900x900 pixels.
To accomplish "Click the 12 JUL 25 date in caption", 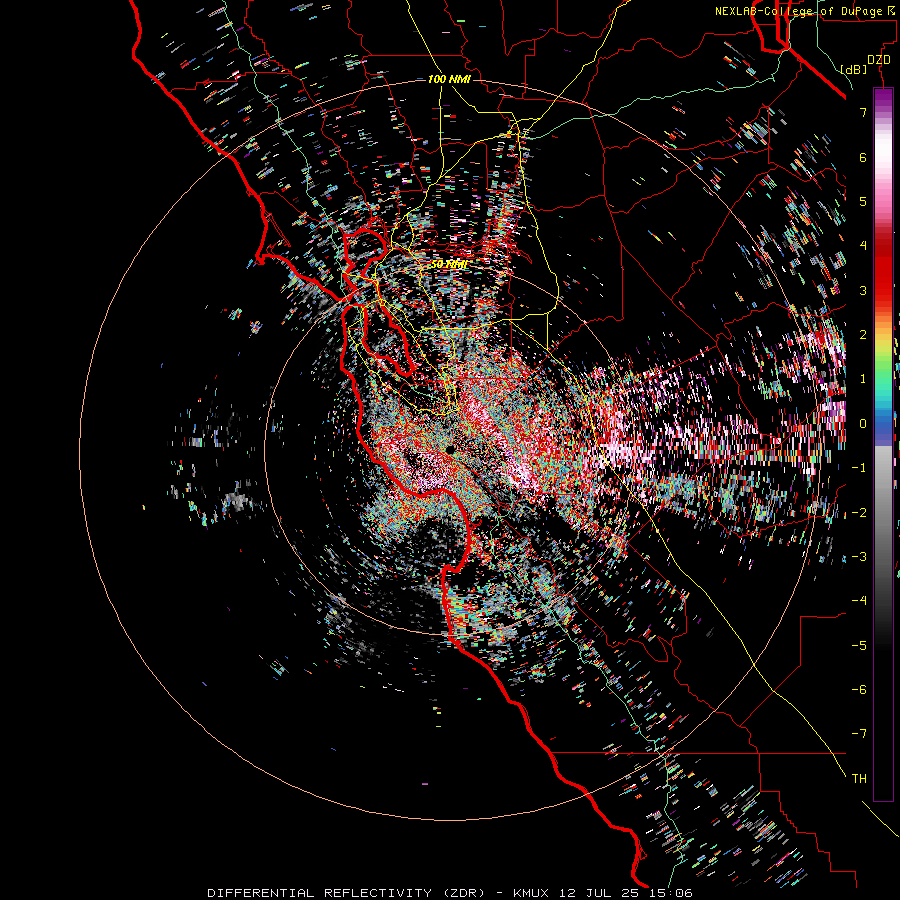I will [x=600, y=893].
